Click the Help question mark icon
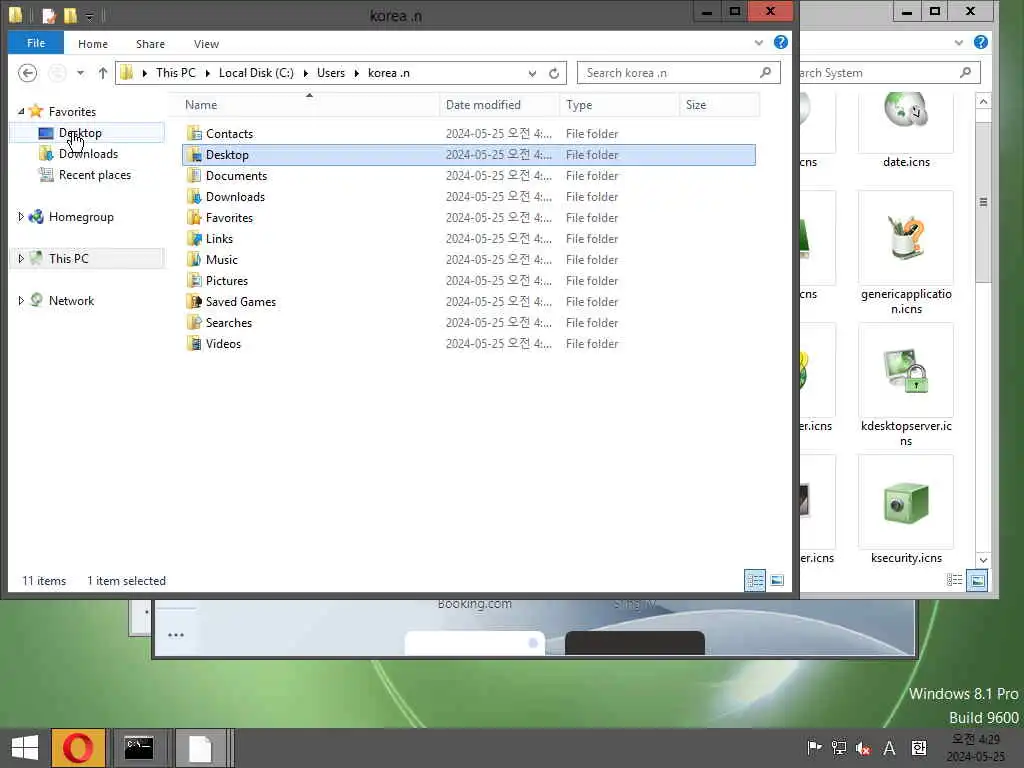The height and width of the screenshot is (768, 1024). (x=780, y=42)
